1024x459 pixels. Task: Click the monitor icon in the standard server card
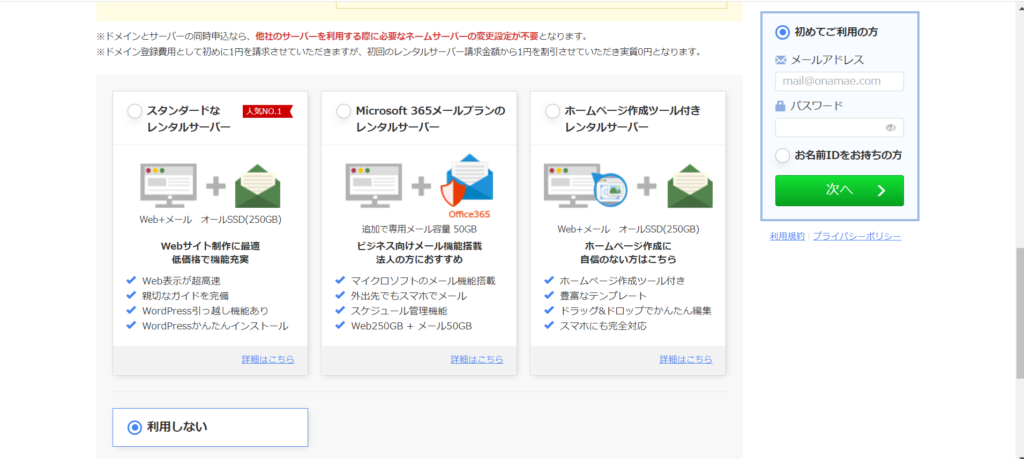click(x=168, y=185)
